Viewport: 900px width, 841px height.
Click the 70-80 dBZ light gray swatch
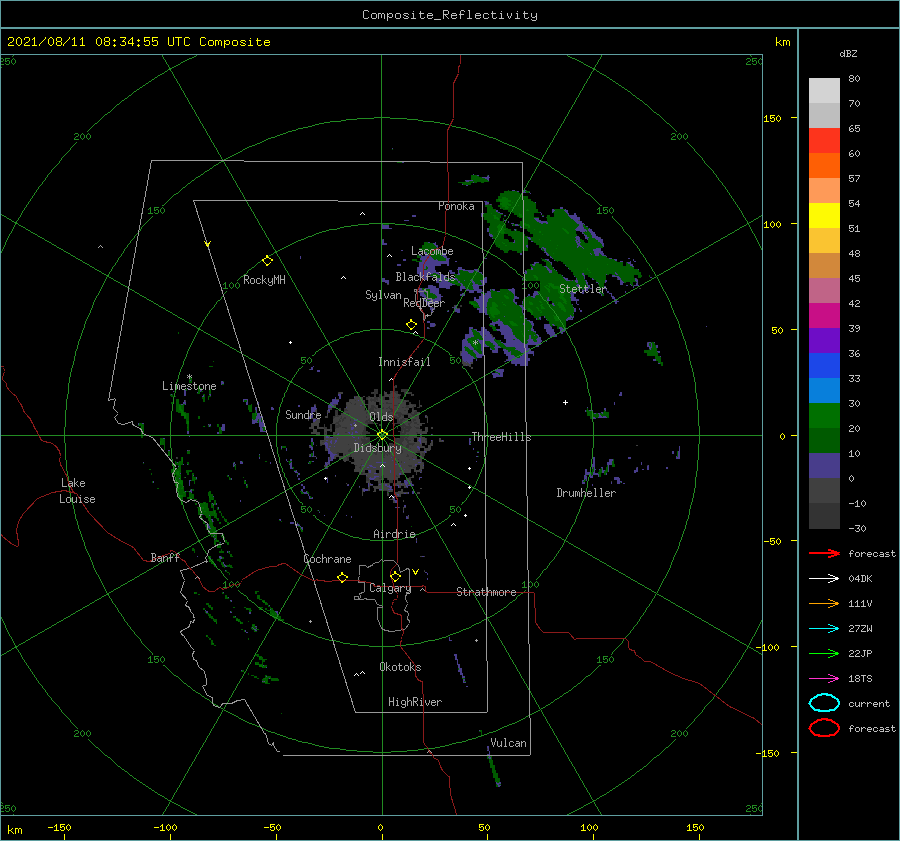(x=824, y=91)
